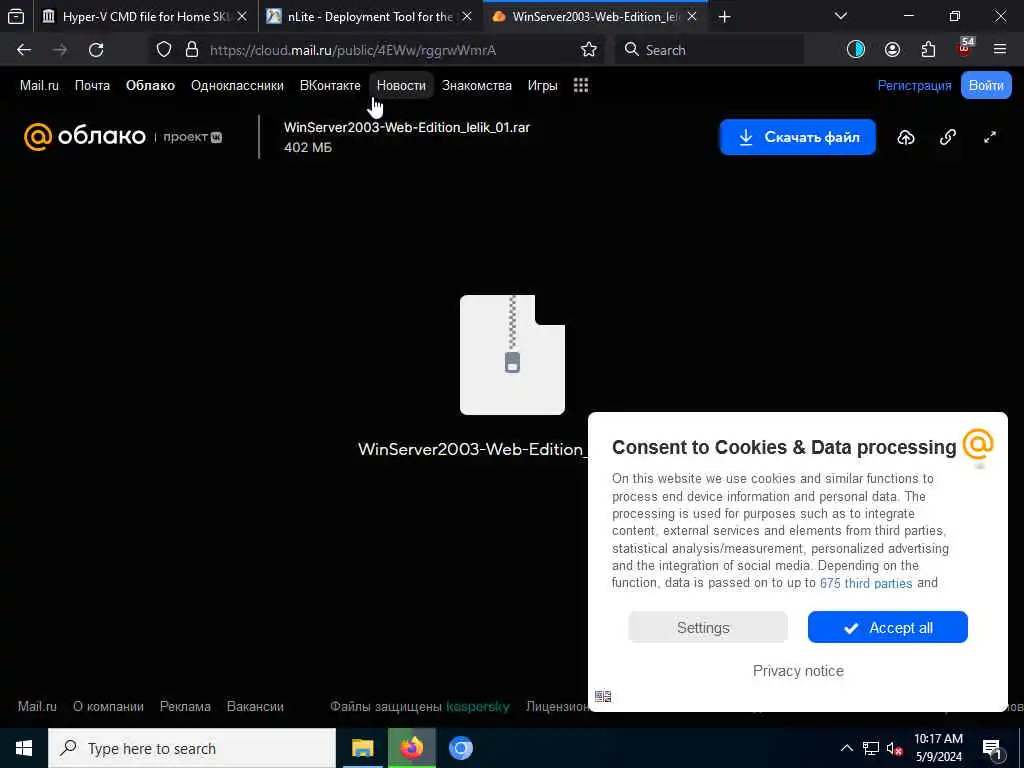Image resolution: width=1024 pixels, height=768 pixels.
Task: Open the Firefox account icon
Action: (892, 50)
